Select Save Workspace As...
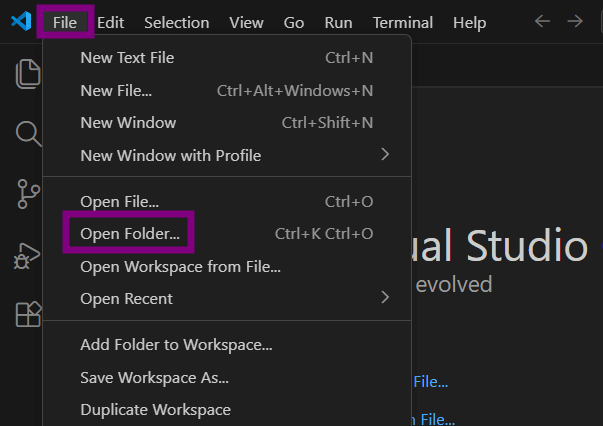This screenshot has height=426, width=603. click(x=227, y=378)
